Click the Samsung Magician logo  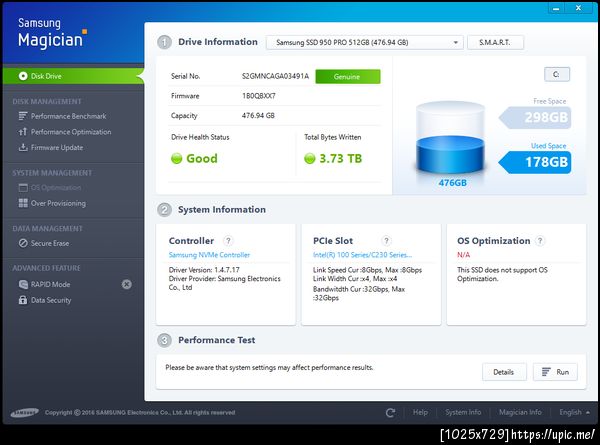(x=52, y=34)
